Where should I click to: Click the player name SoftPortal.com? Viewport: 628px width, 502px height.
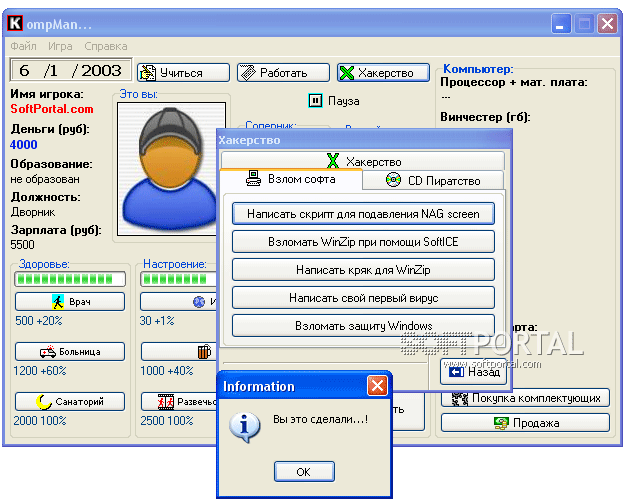click(52, 109)
